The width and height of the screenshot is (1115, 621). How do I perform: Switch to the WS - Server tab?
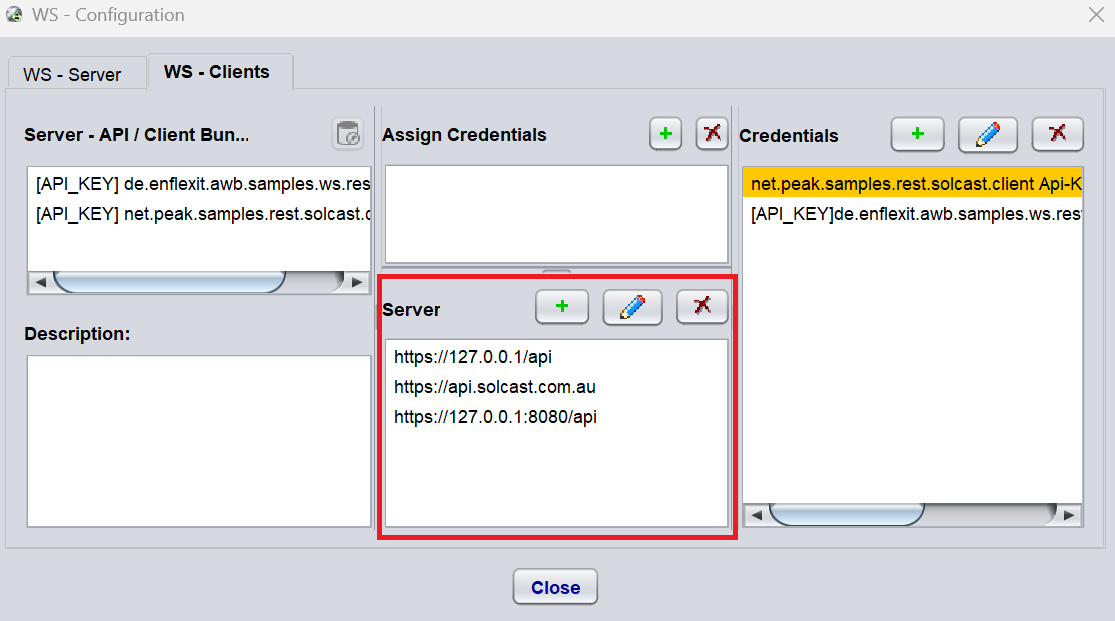(x=73, y=74)
